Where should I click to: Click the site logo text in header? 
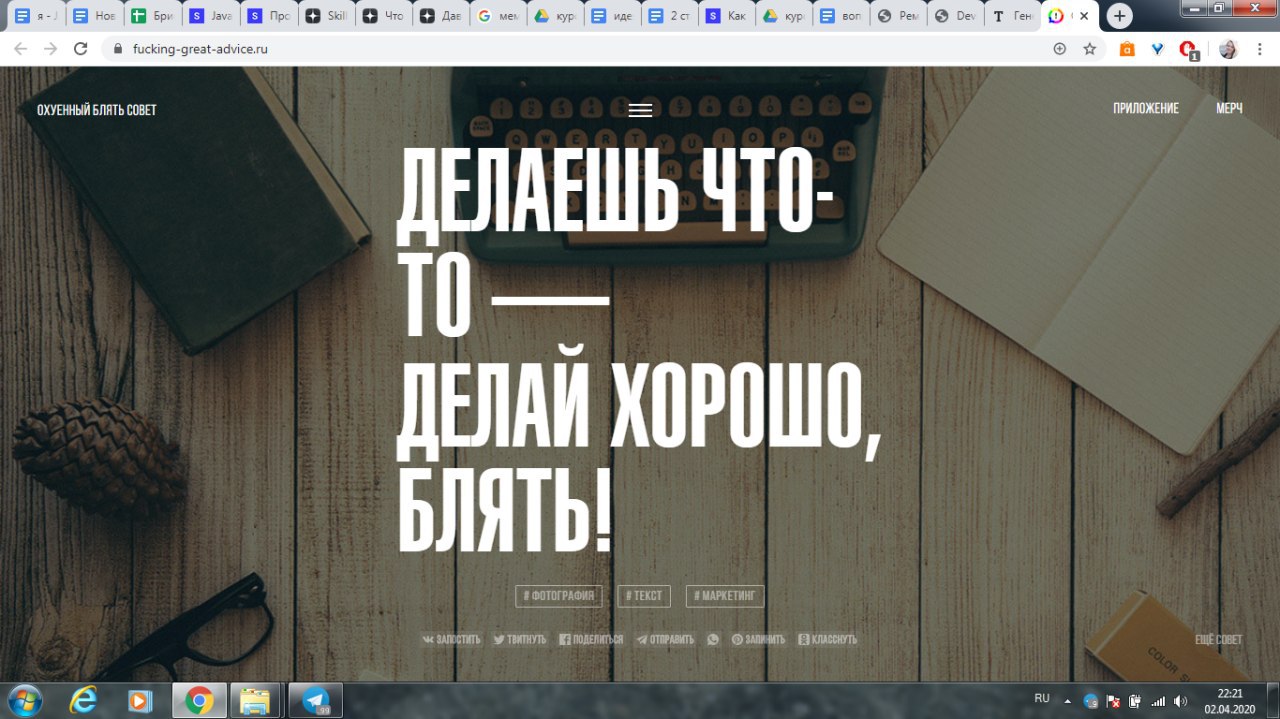97,110
